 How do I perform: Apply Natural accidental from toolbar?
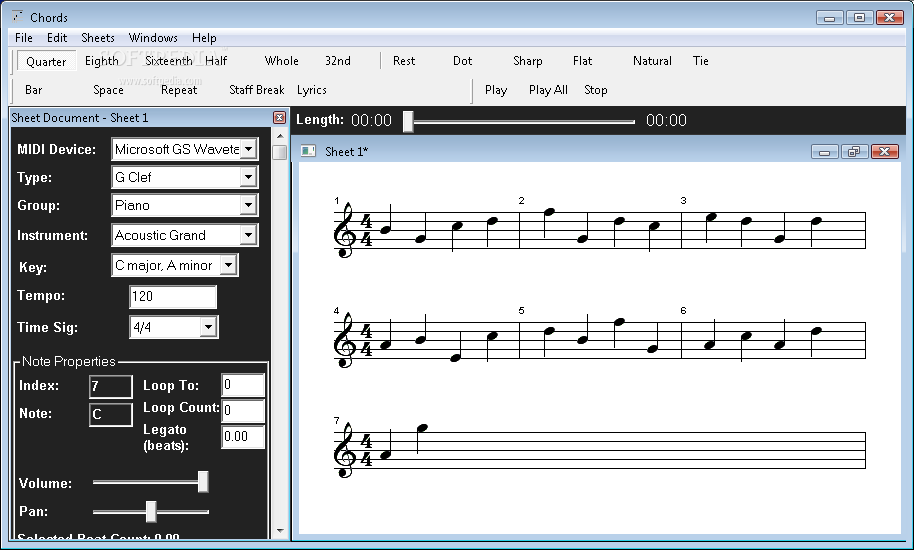652,61
